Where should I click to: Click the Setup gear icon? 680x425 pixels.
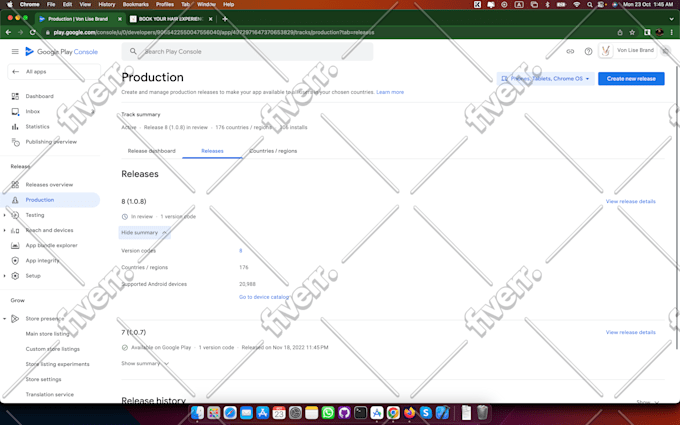coord(15,276)
